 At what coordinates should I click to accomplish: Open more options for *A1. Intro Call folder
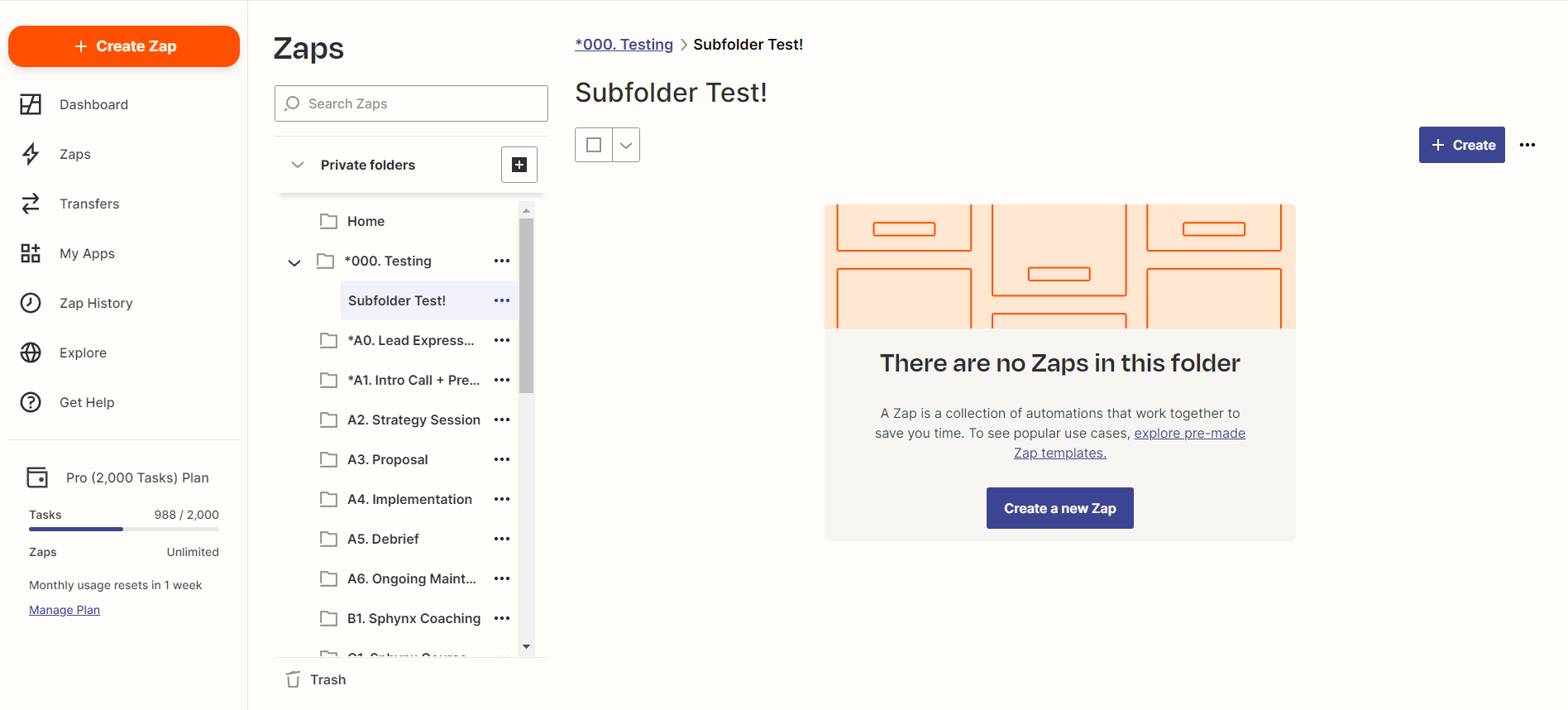point(502,380)
